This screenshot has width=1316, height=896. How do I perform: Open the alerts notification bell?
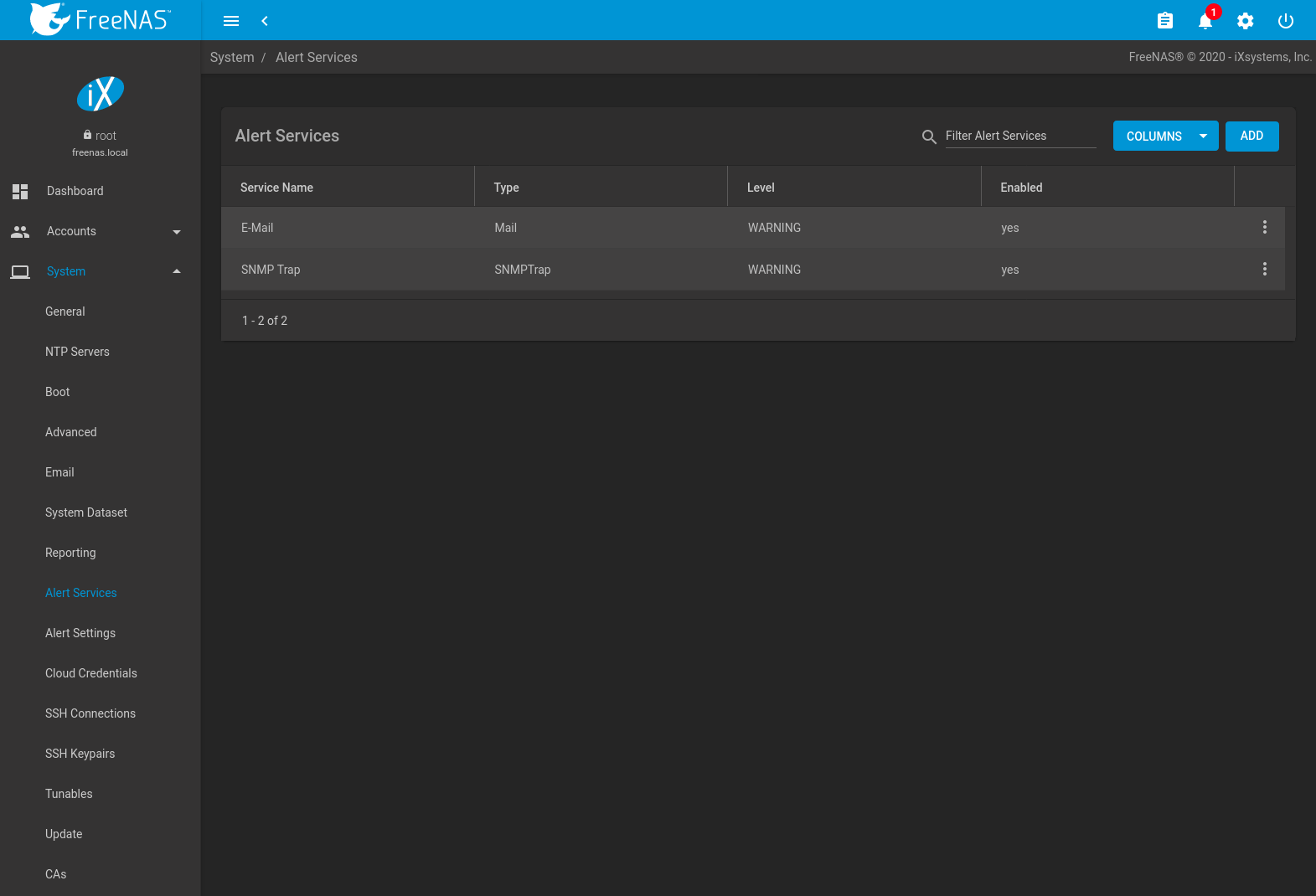click(1205, 21)
